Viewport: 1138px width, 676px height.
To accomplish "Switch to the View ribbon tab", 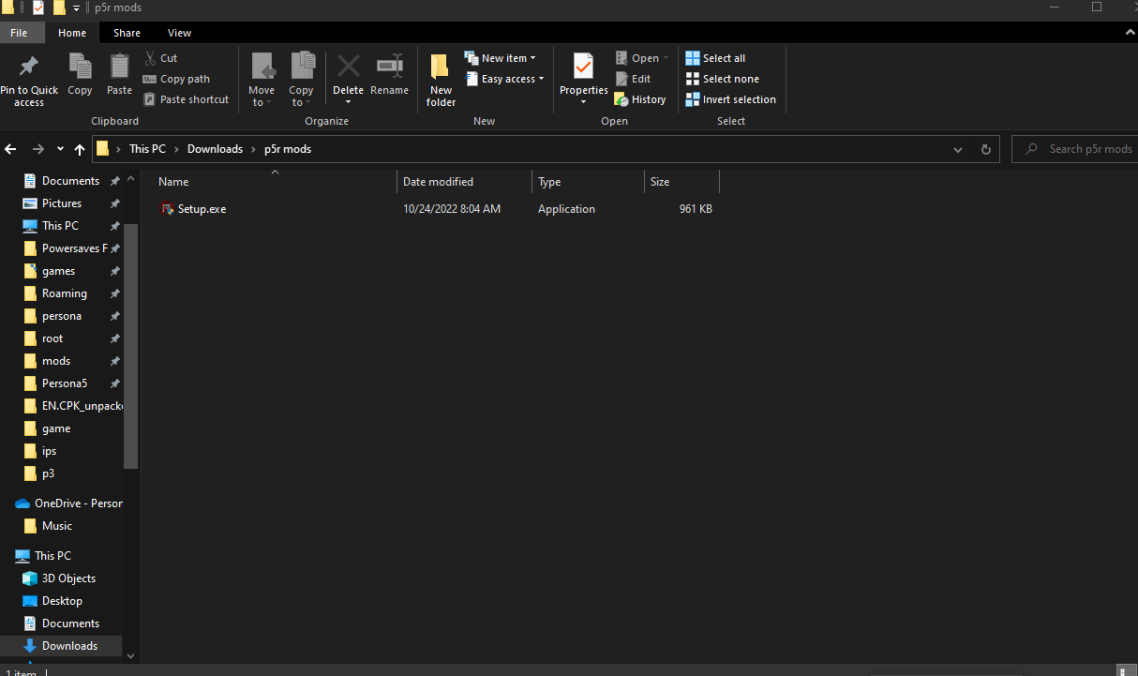I will [x=179, y=33].
